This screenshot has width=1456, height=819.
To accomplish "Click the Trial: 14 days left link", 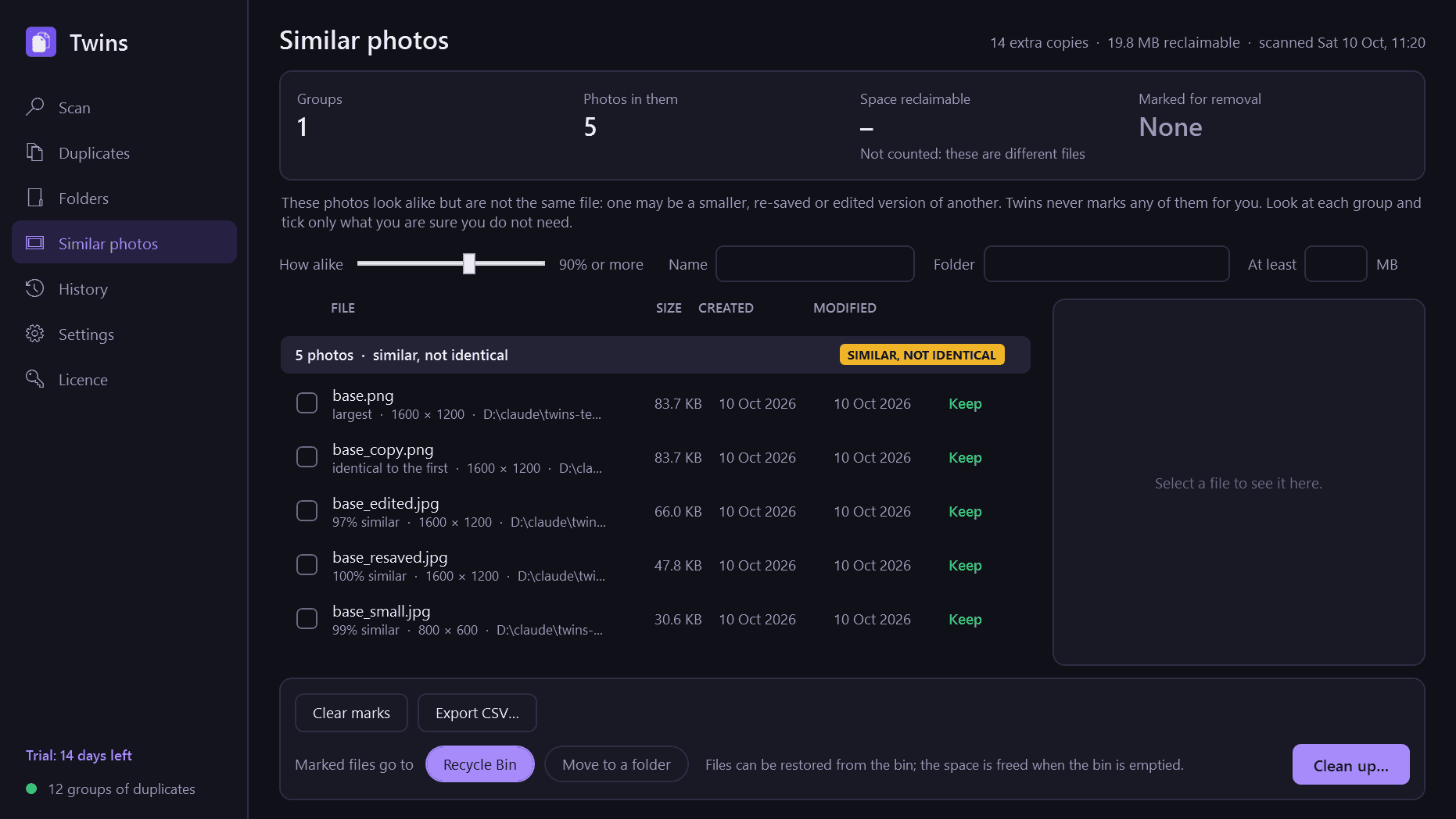I will click(78, 756).
